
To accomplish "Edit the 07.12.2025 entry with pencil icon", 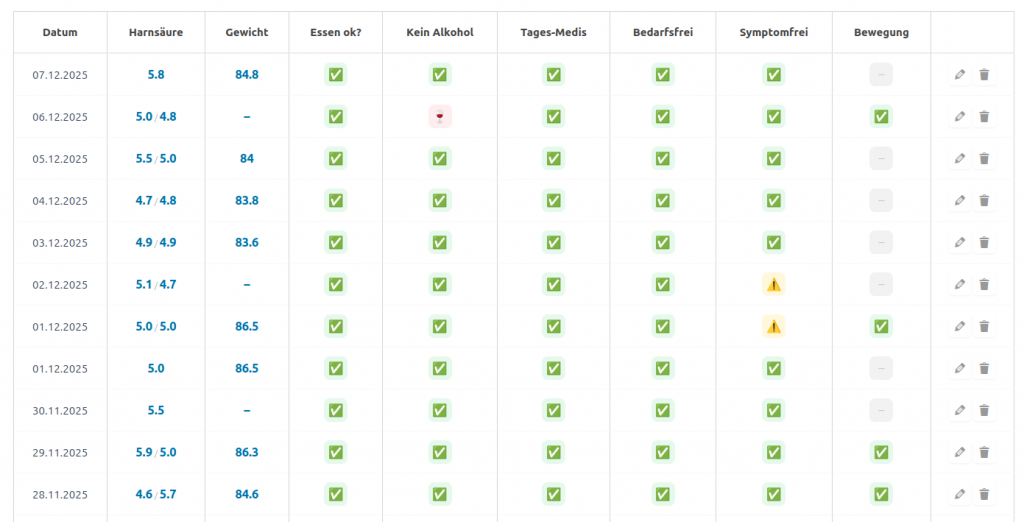I will tap(960, 75).
